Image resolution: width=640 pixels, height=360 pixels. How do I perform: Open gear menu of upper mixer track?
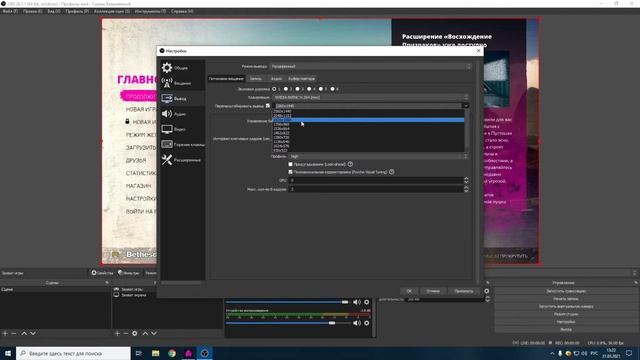(367, 302)
